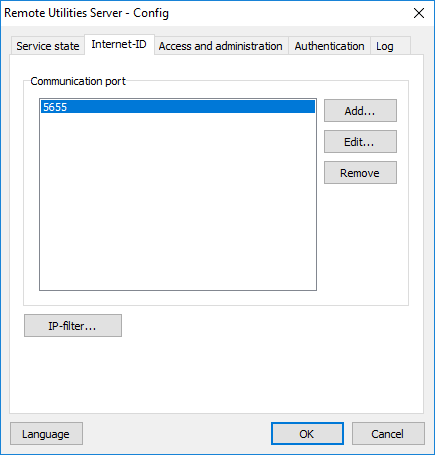The image size is (435, 455).
Task: Click the Language button
Action: [46, 434]
